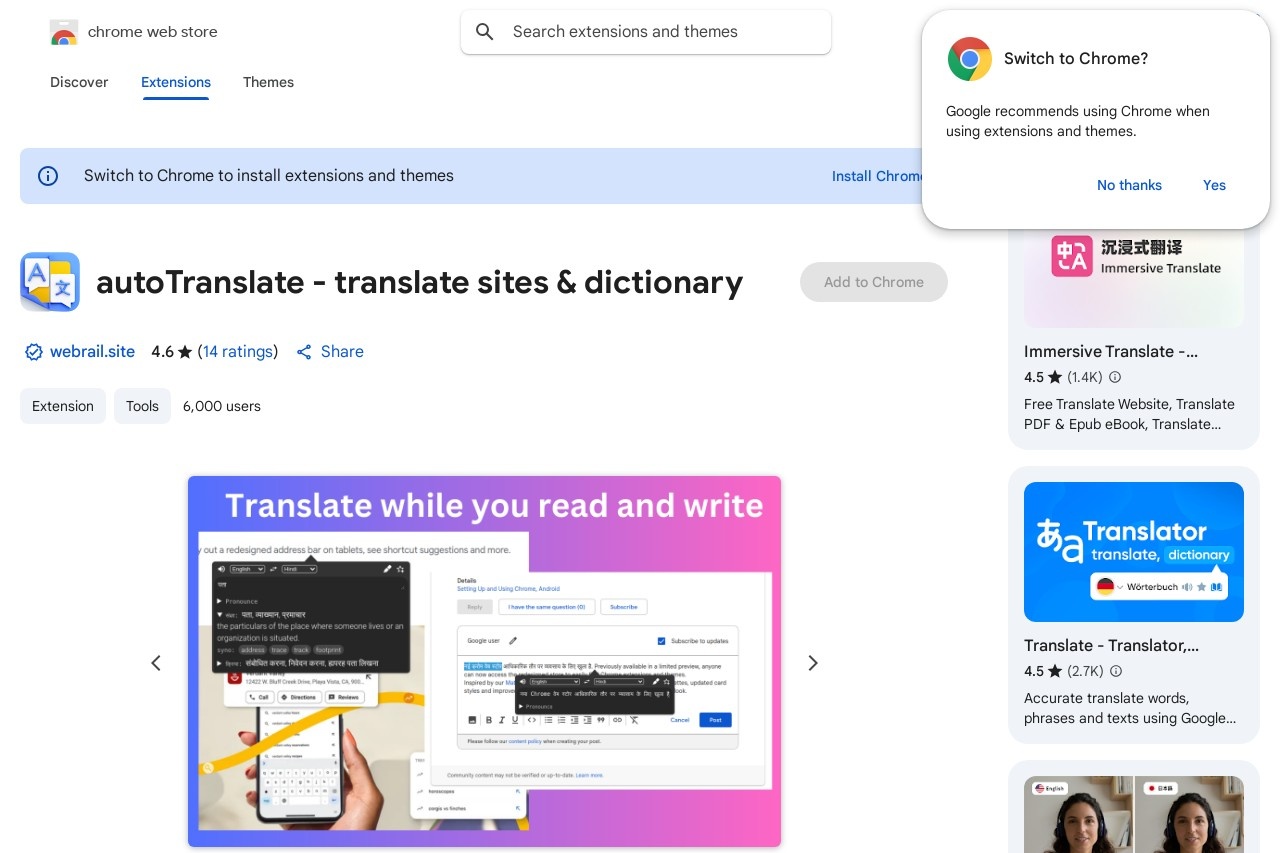Click the Chrome Web Store logo
Screen dimensions: 1280x853
click(64, 32)
